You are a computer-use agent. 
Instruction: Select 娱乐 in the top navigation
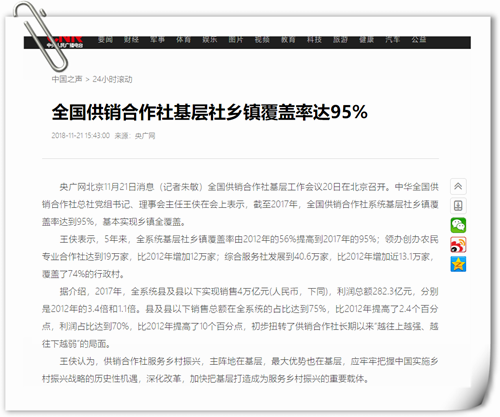tap(210, 40)
